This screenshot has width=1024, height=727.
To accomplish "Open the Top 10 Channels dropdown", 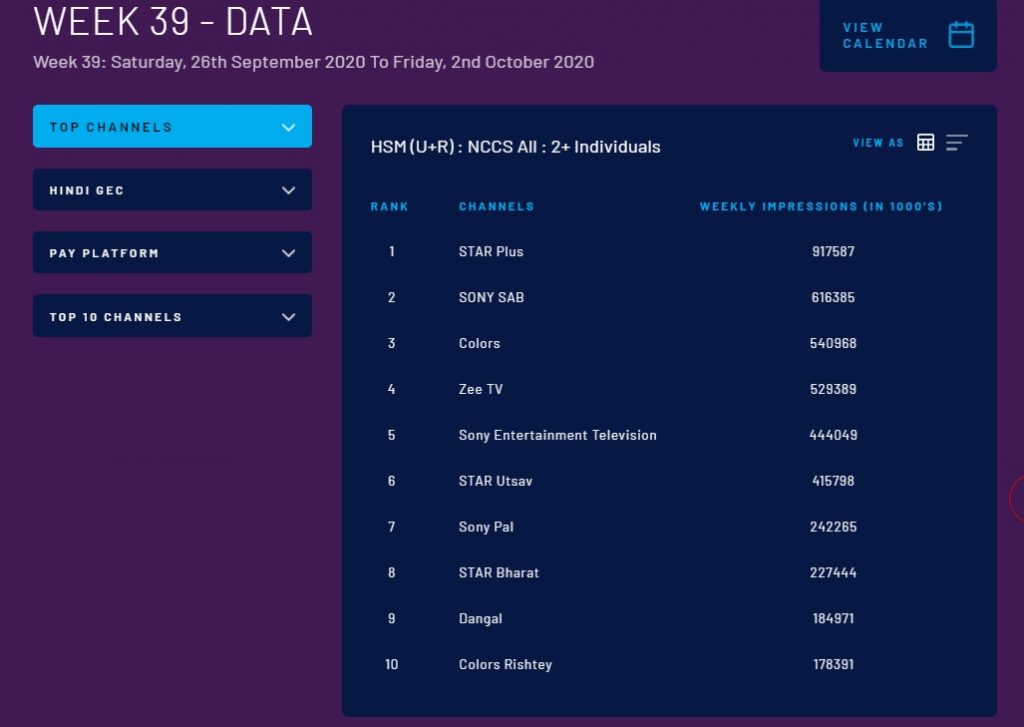I will [172, 316].
